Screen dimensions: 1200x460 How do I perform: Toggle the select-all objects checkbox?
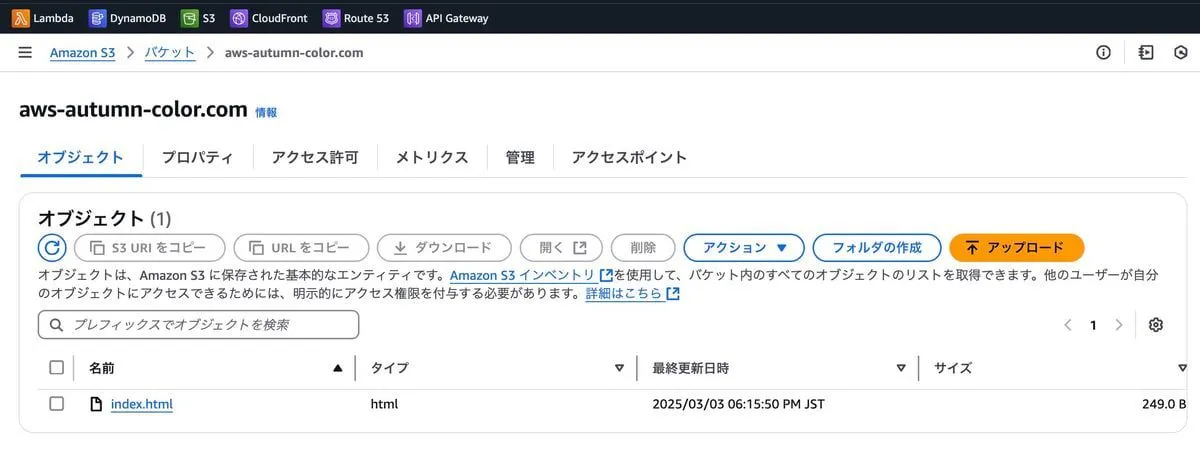(x=57, y=368)
